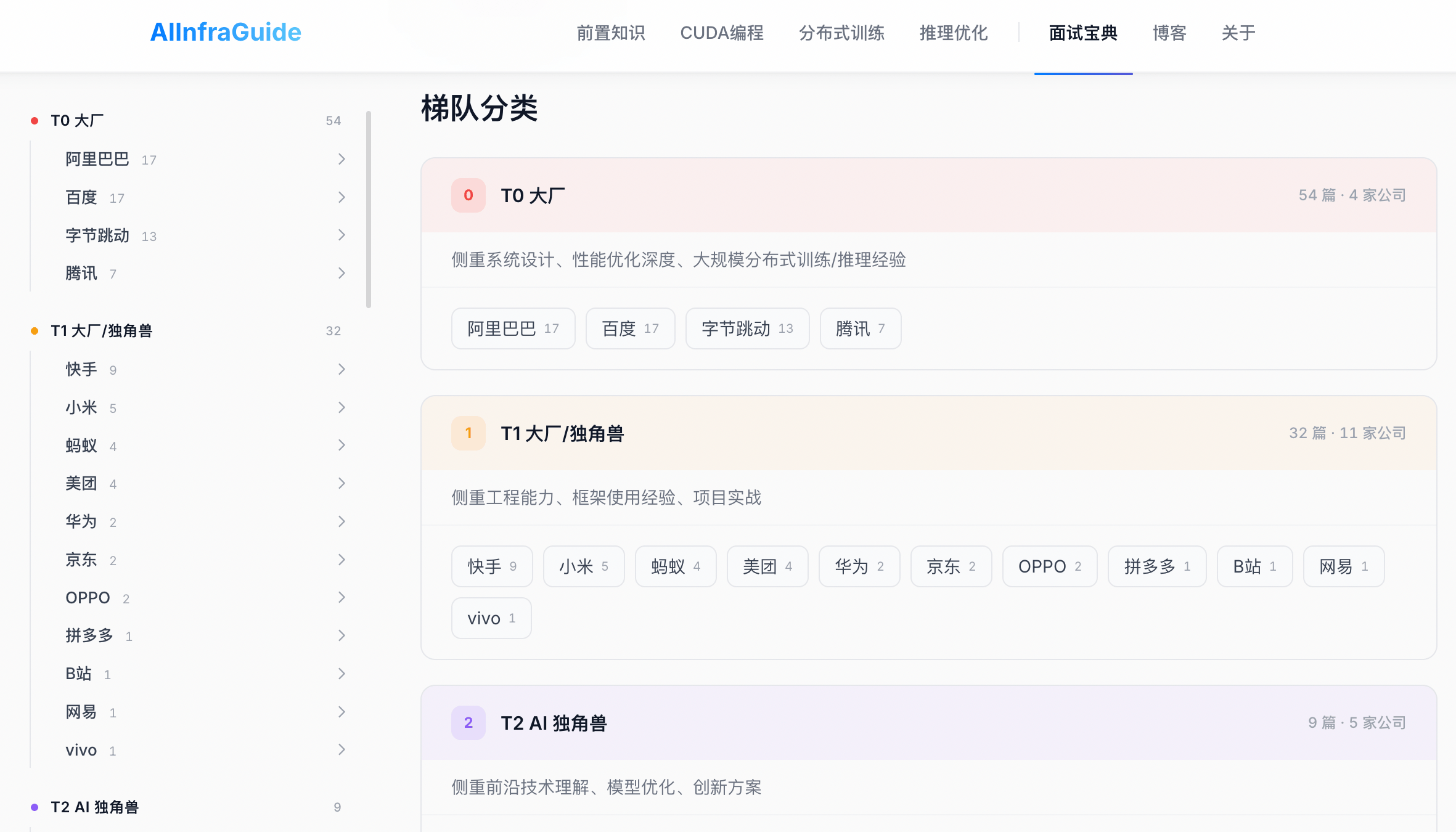Click the orange dot beside T1 大厂/独角兽
1456x832 pixels.
click(x=34, y=331)
